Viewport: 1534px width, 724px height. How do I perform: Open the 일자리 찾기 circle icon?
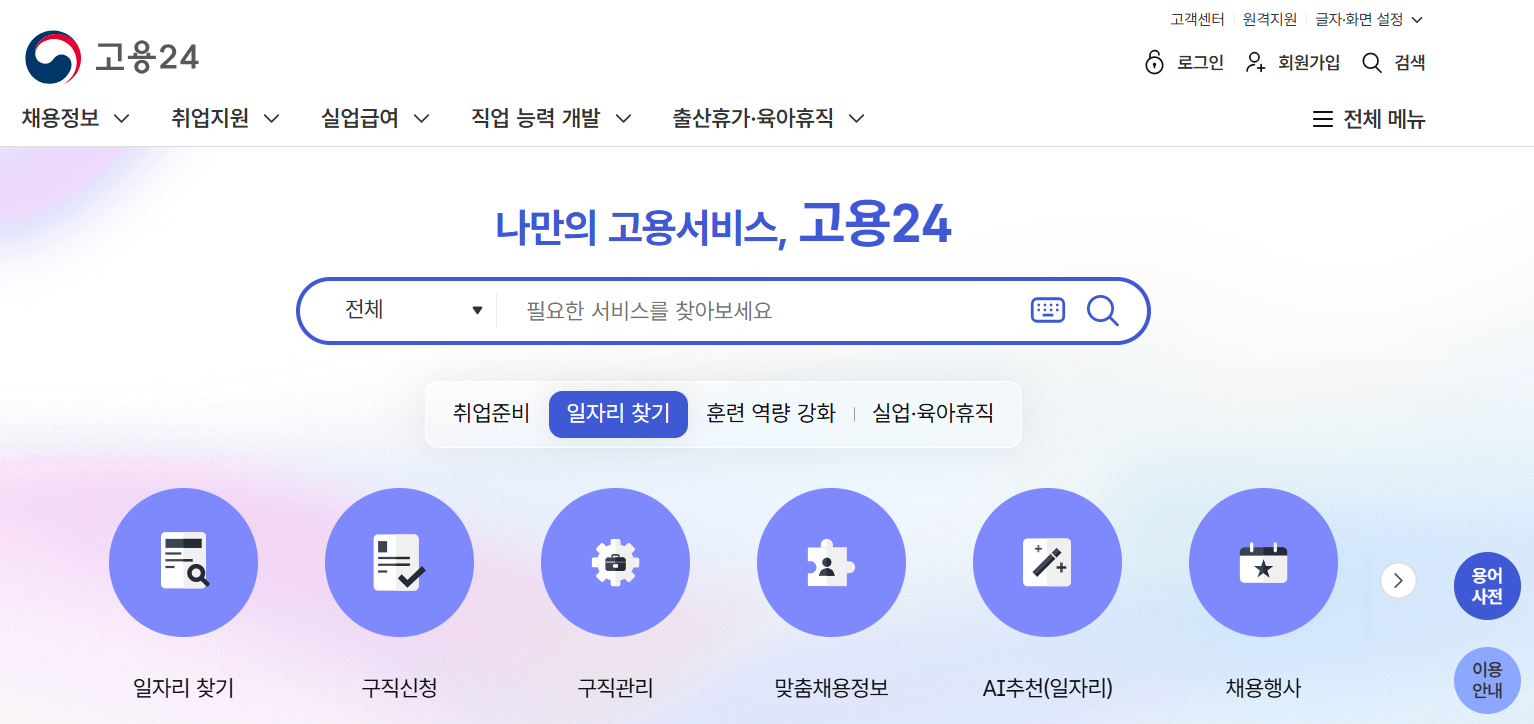tap(183, 563)
